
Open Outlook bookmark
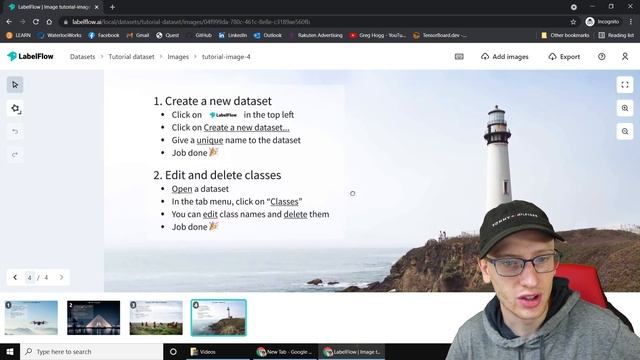pos(268,36)
